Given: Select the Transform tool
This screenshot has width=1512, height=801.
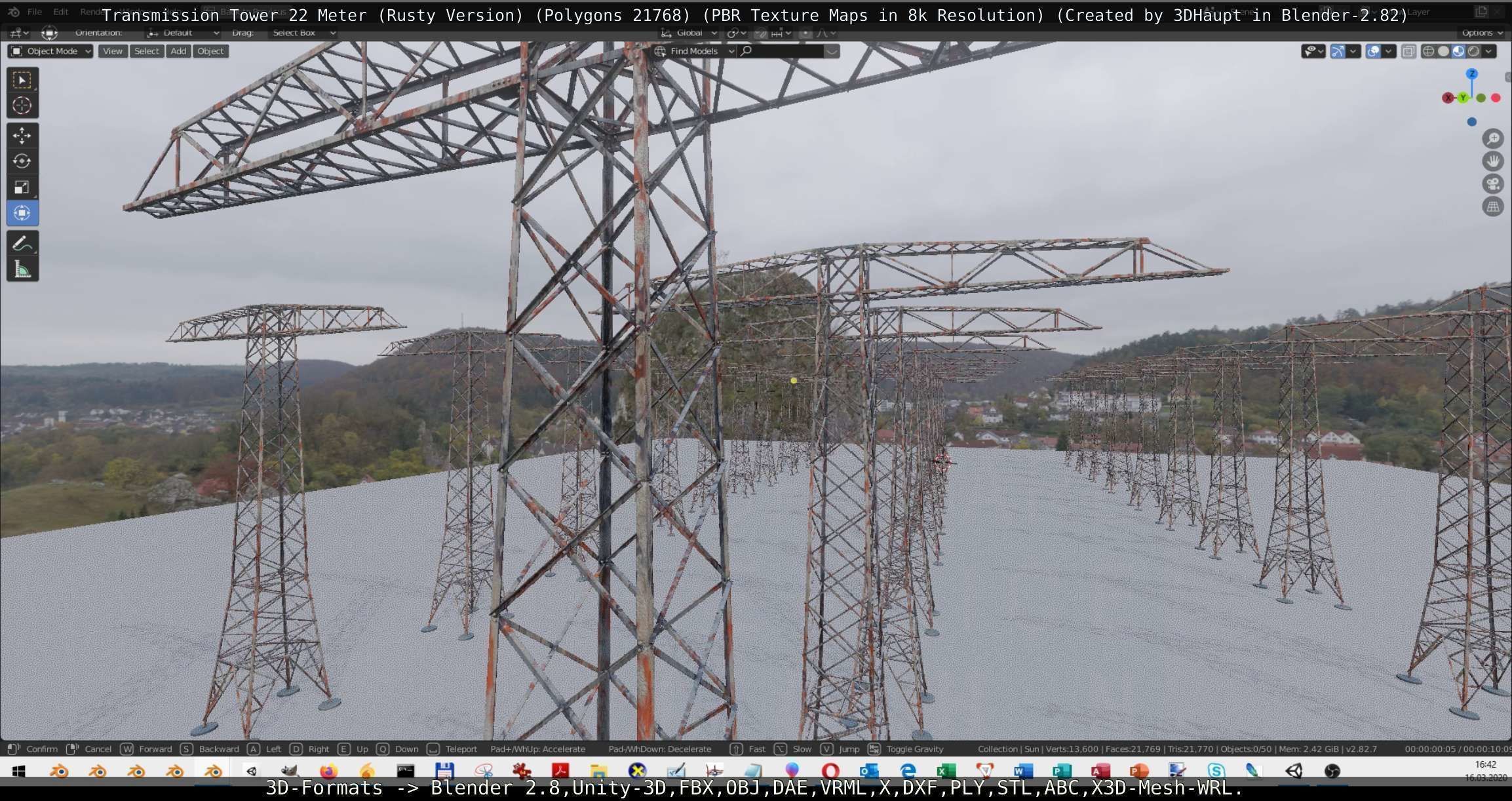Looking at the screenshot, I should 22,213.
